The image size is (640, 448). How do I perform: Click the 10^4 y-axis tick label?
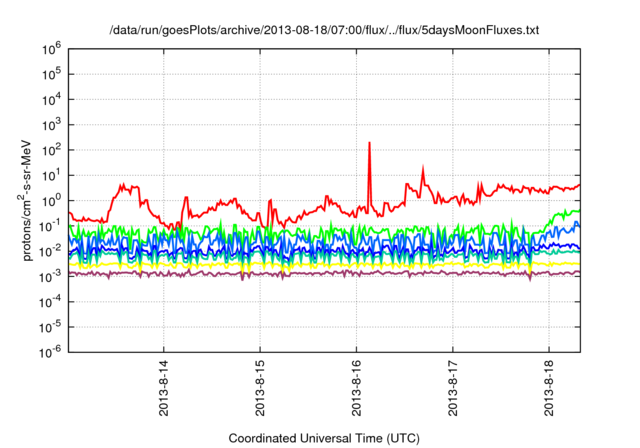pos(51,100)
